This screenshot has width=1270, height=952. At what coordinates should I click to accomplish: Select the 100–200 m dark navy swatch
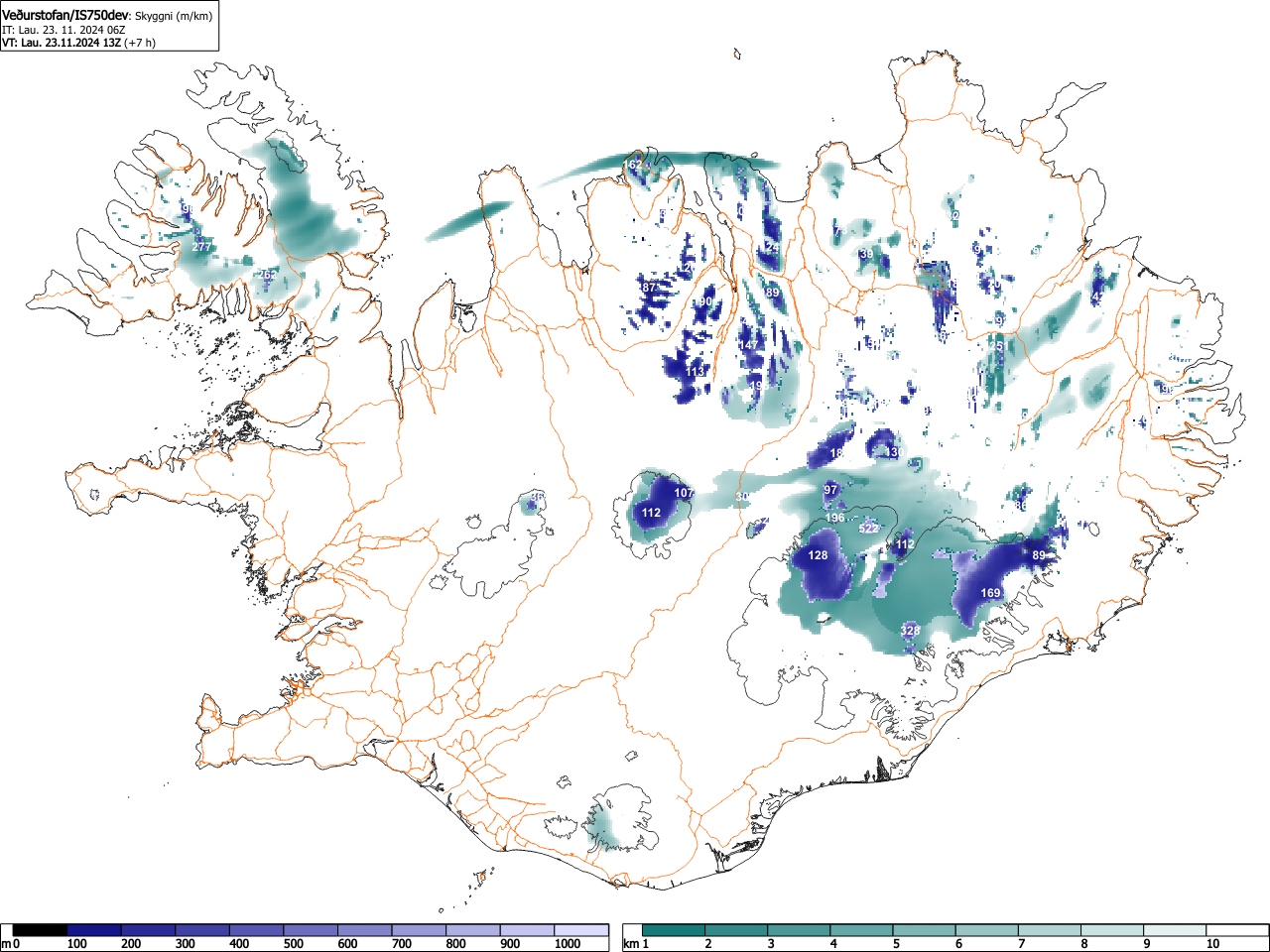(94, 930)
